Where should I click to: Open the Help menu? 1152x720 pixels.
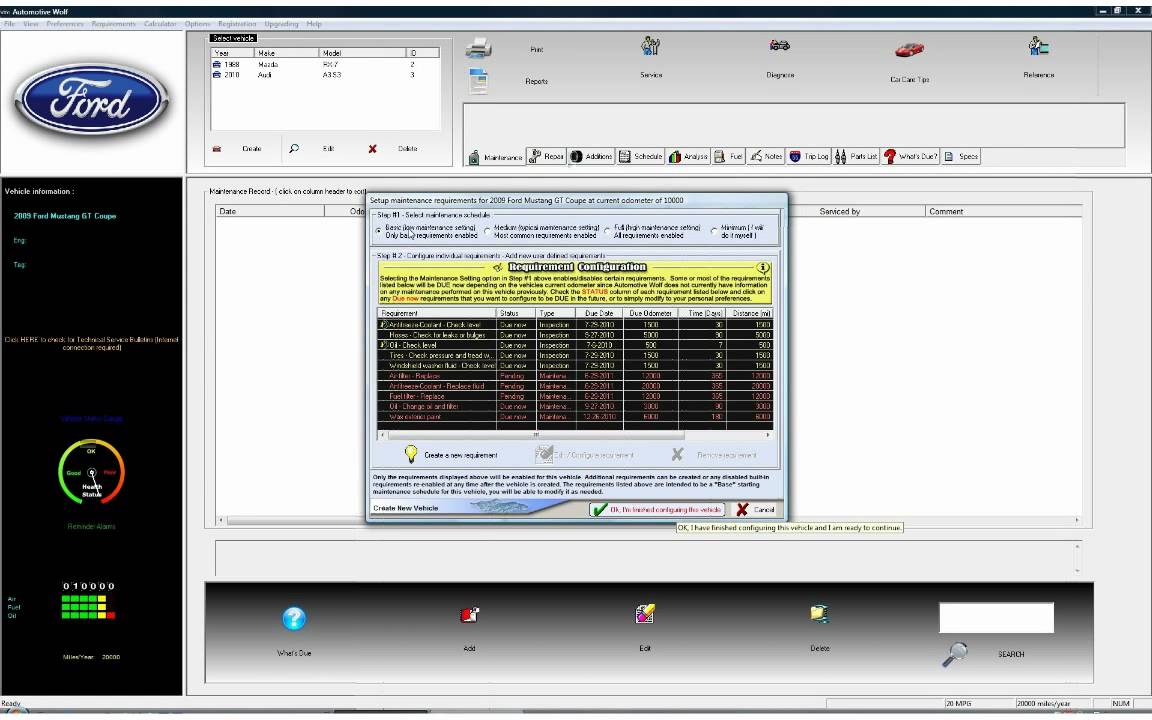(314, 24)
